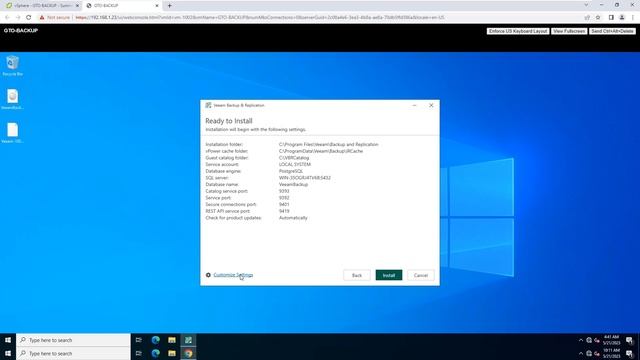Screen dimensions: 640x360
Task: Open the Chrome profile icon
Action: click(x=622, y=18)
